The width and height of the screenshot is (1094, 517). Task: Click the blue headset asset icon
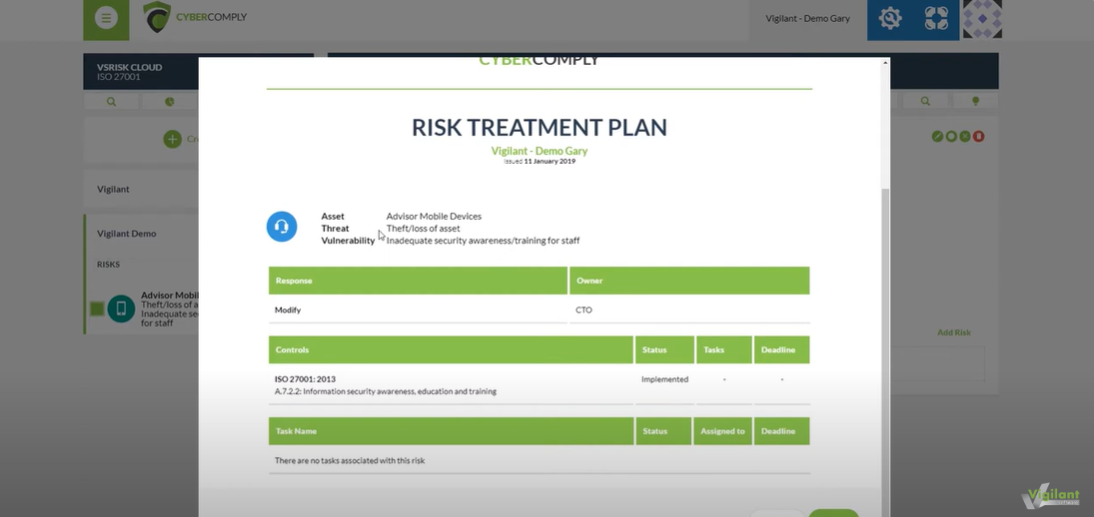(x=282, y=227)
